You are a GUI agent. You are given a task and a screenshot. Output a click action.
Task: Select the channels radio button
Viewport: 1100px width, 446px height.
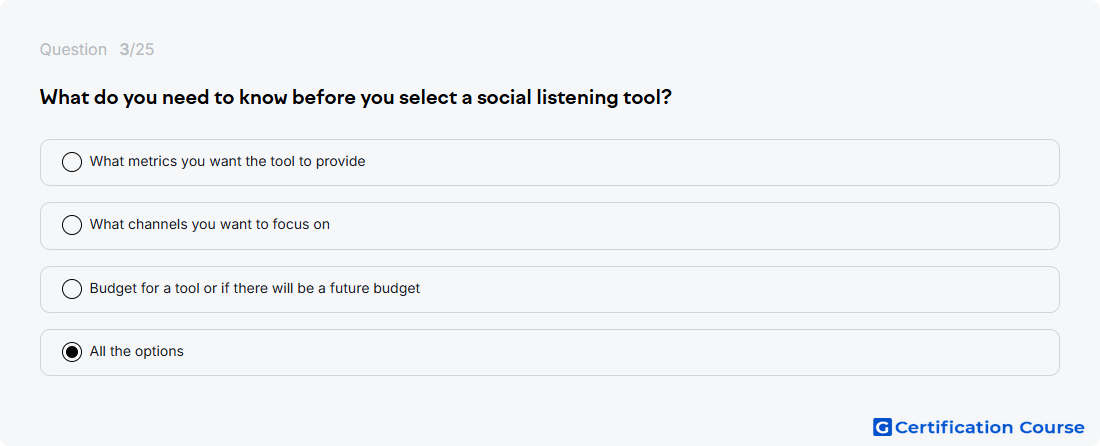(72, 225)
